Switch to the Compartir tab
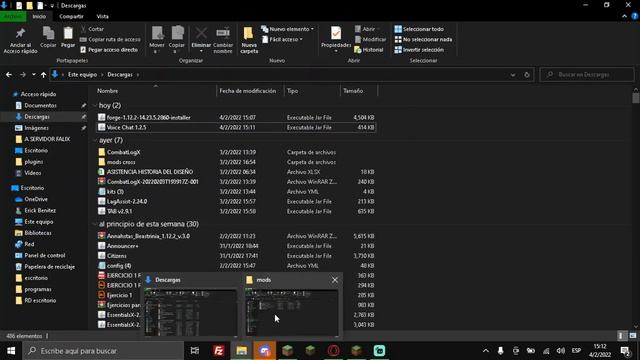The image size is (640, 360). point(71,16)
